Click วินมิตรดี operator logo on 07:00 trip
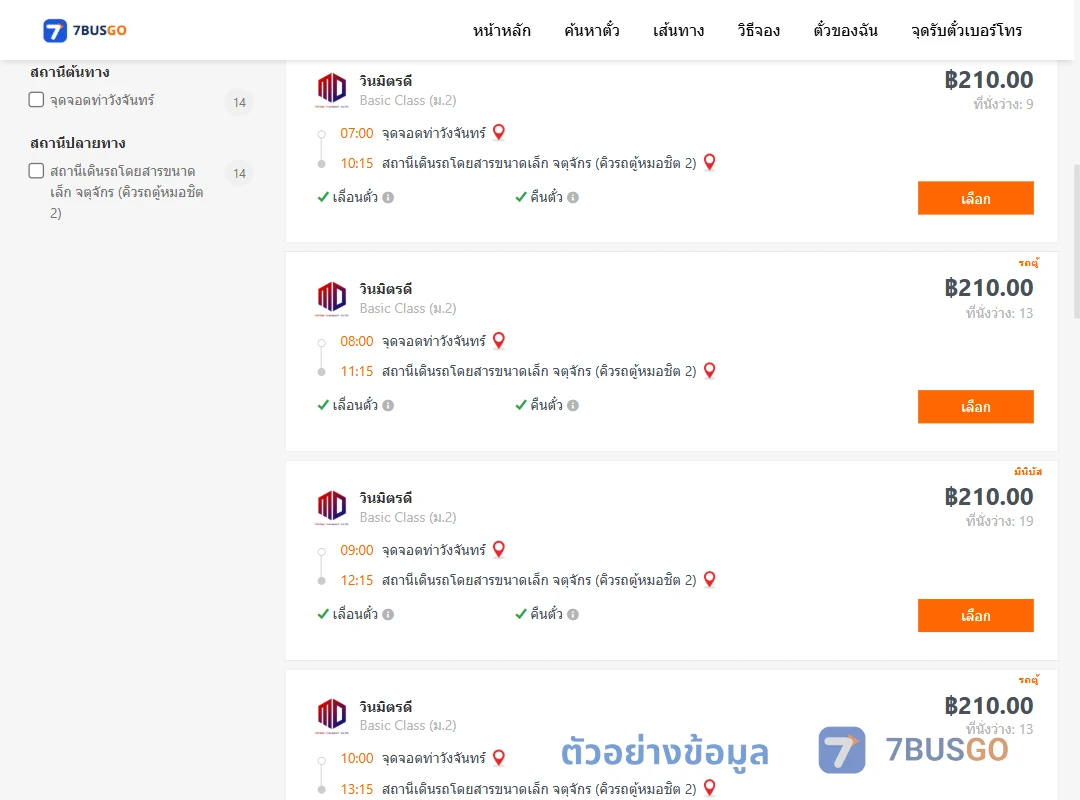 (x=331, y=90)
